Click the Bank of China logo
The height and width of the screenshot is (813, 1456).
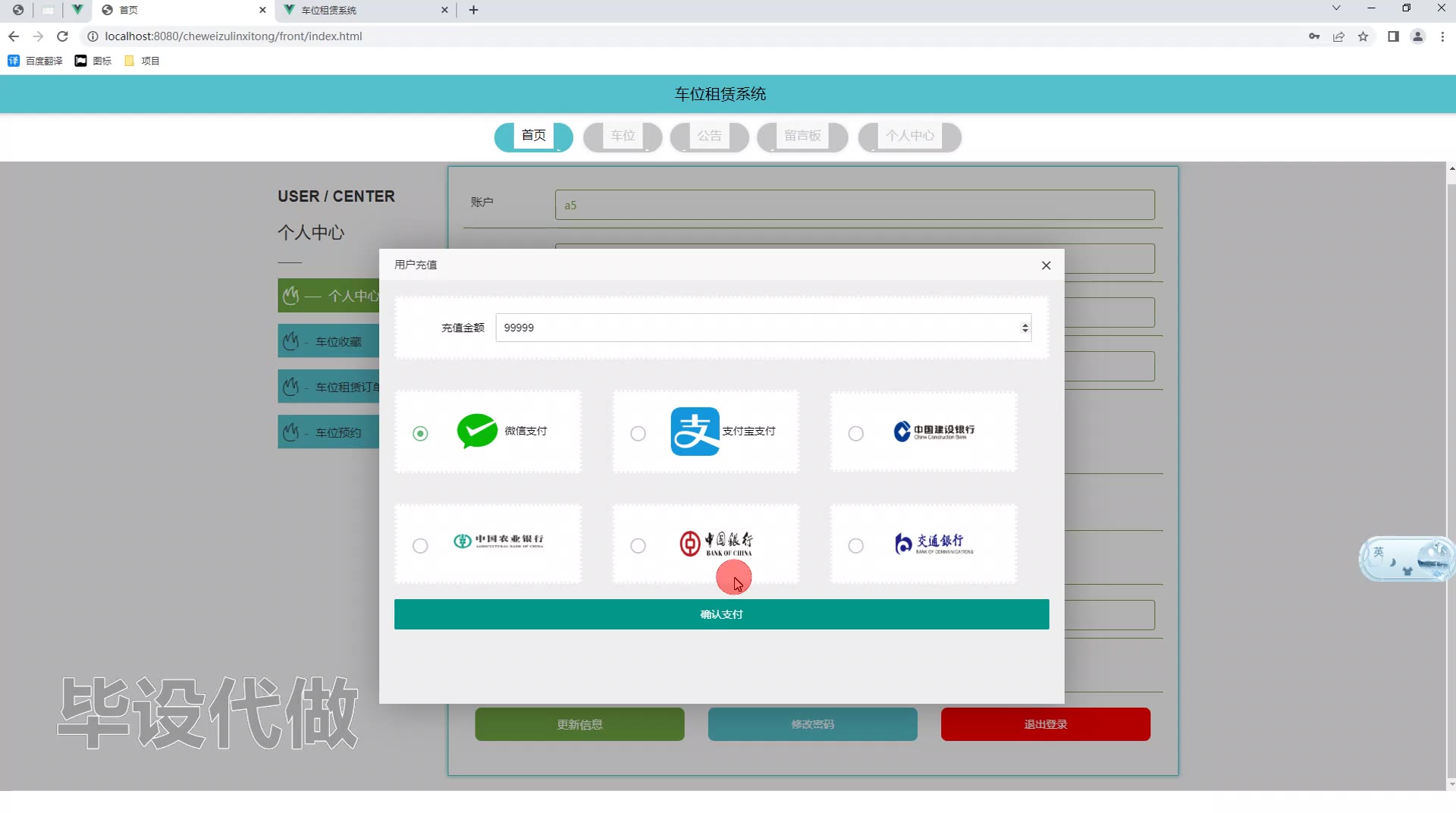[x=716, y=543]
